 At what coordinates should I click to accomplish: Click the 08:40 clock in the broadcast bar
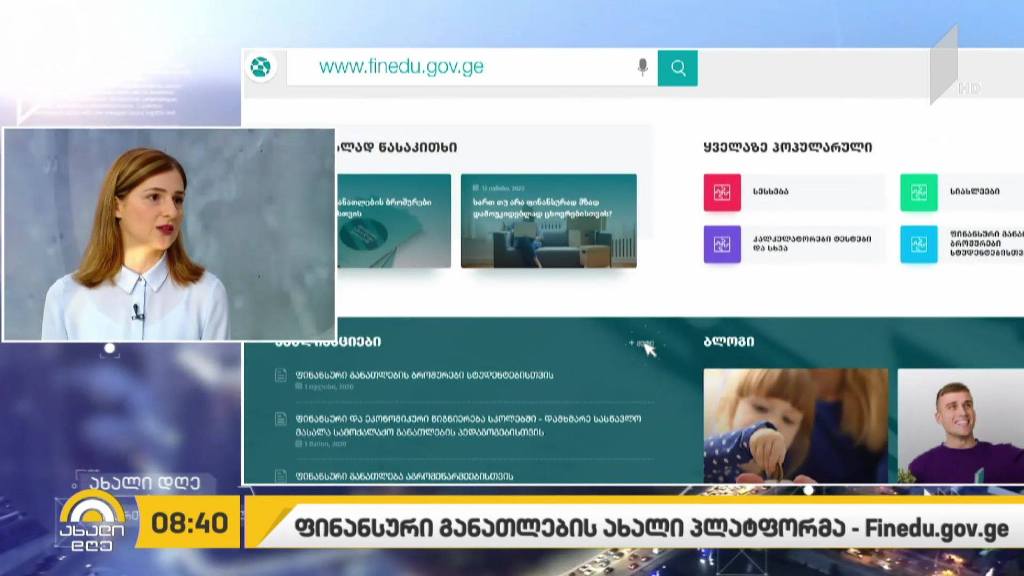tap(189, 523)
